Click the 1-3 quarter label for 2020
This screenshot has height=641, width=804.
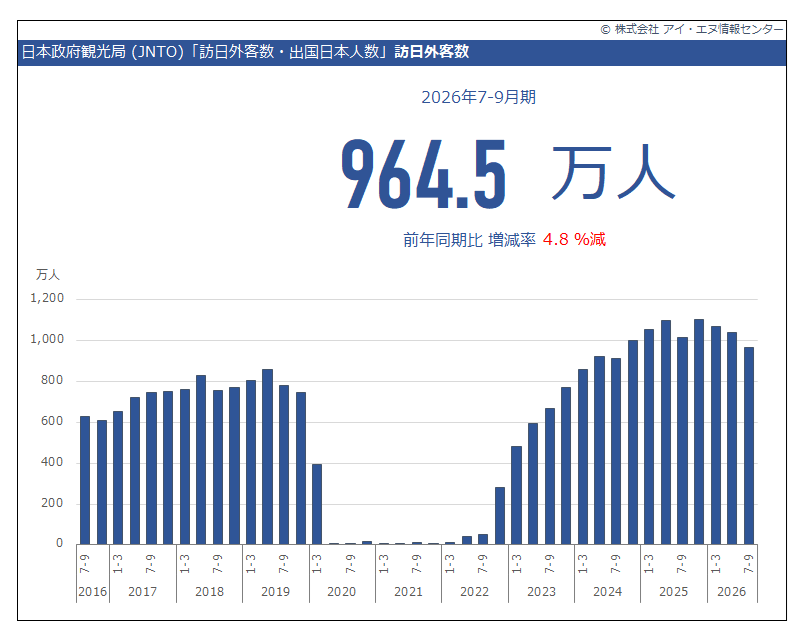[317, 564]
